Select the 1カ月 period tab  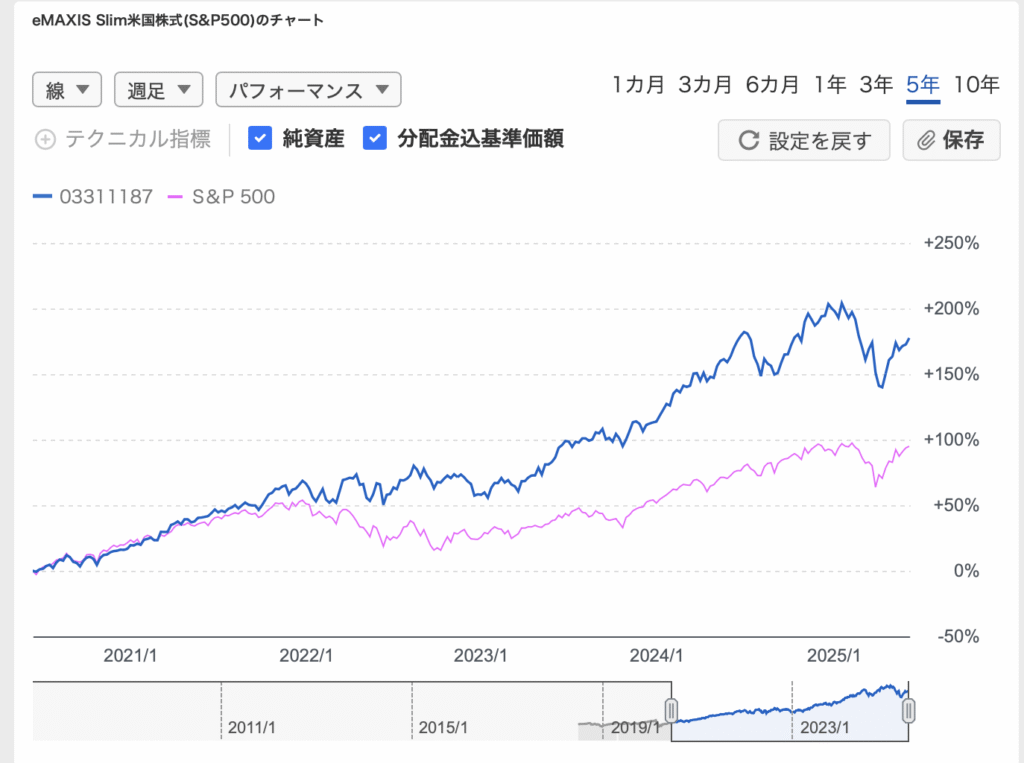[638, 85]
